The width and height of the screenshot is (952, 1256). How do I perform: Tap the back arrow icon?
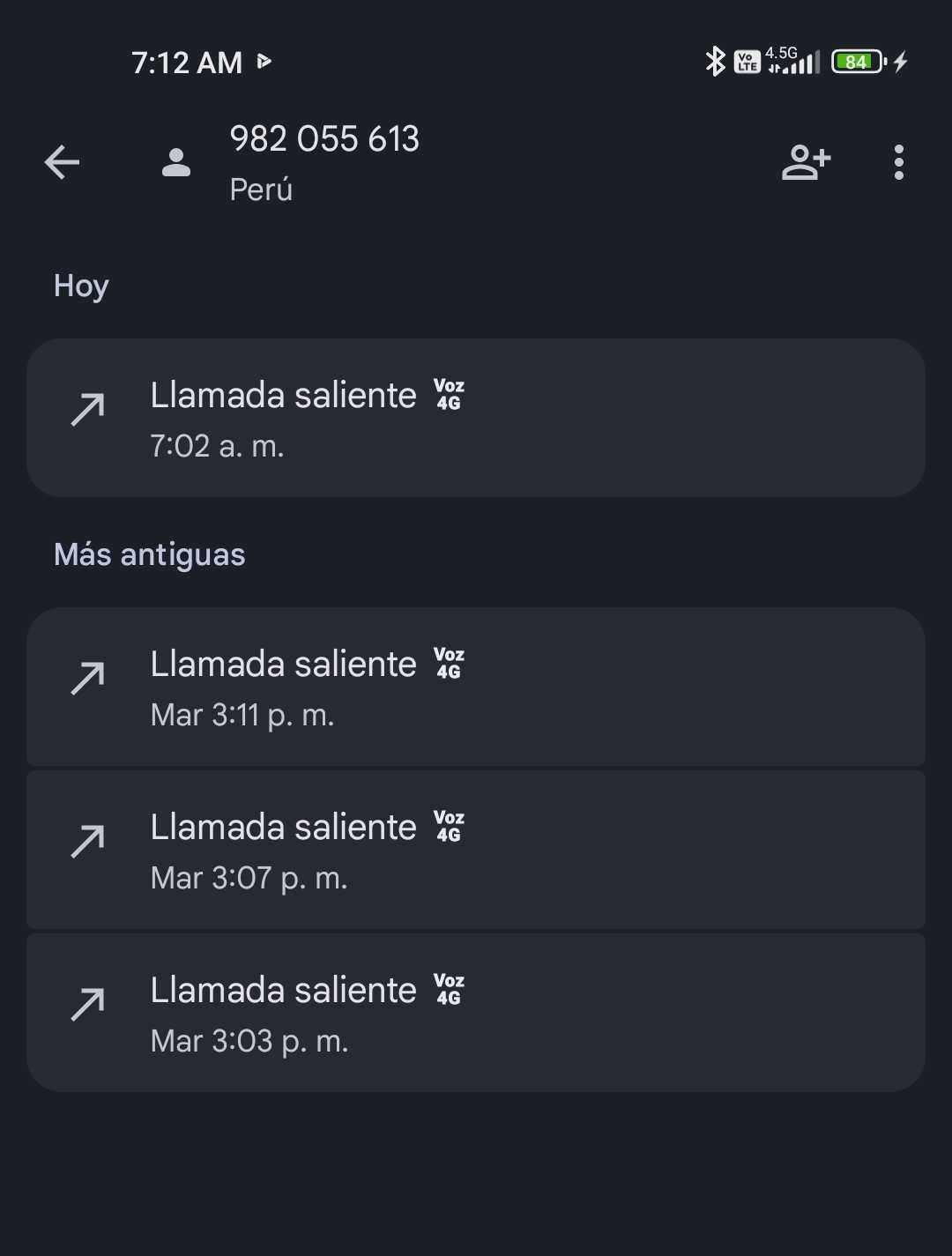[x=62, y=162]
